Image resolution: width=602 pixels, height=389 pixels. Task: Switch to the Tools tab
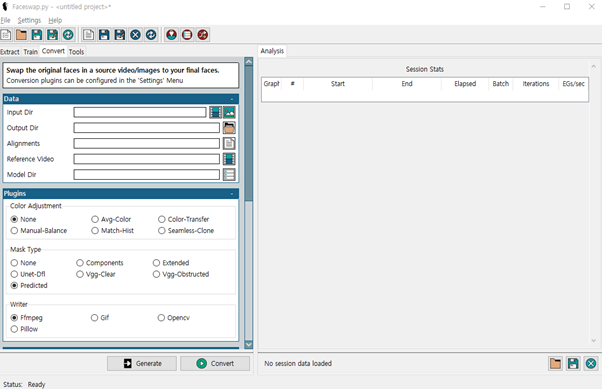pos(76,52)
